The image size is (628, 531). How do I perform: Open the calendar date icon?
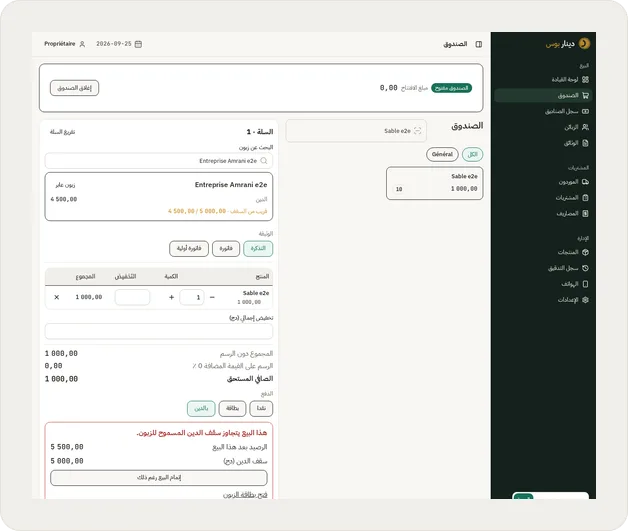point(138,44)
